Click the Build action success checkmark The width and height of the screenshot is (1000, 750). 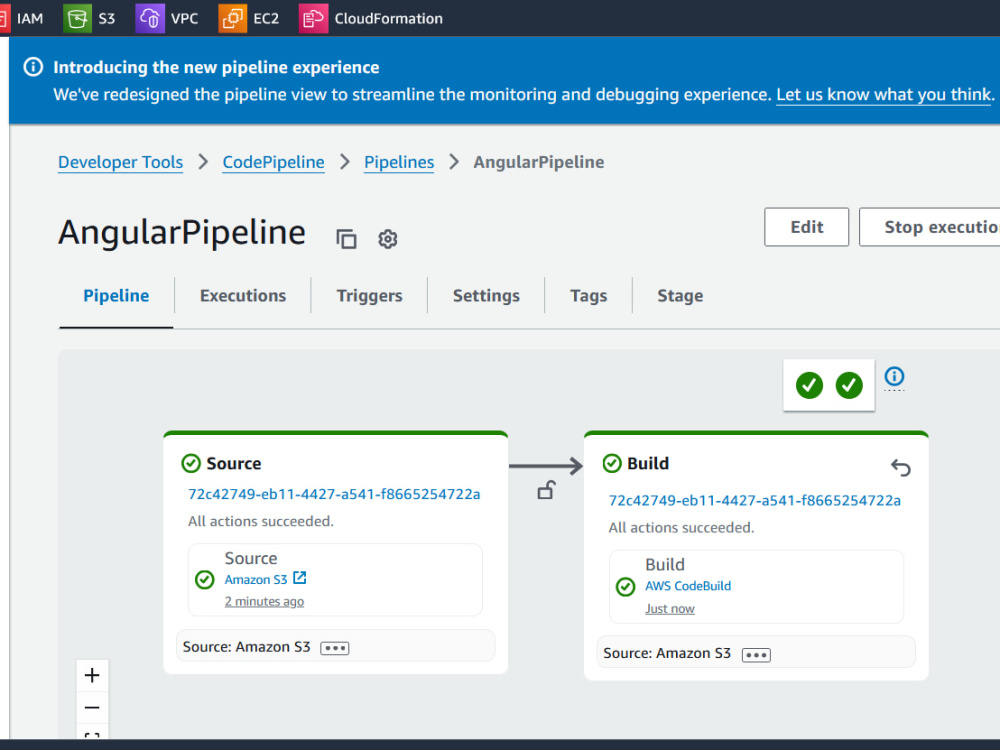(x=626, y=587)
